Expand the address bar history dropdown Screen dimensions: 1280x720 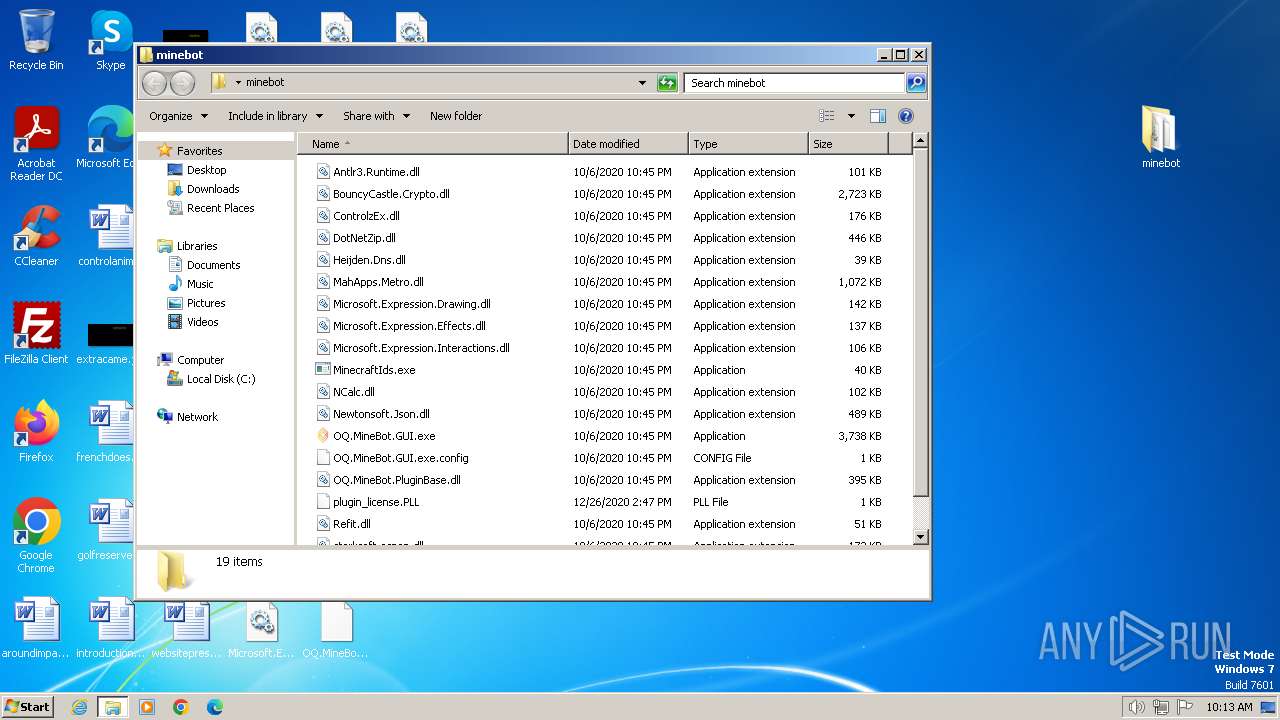[x=642, y=83]
